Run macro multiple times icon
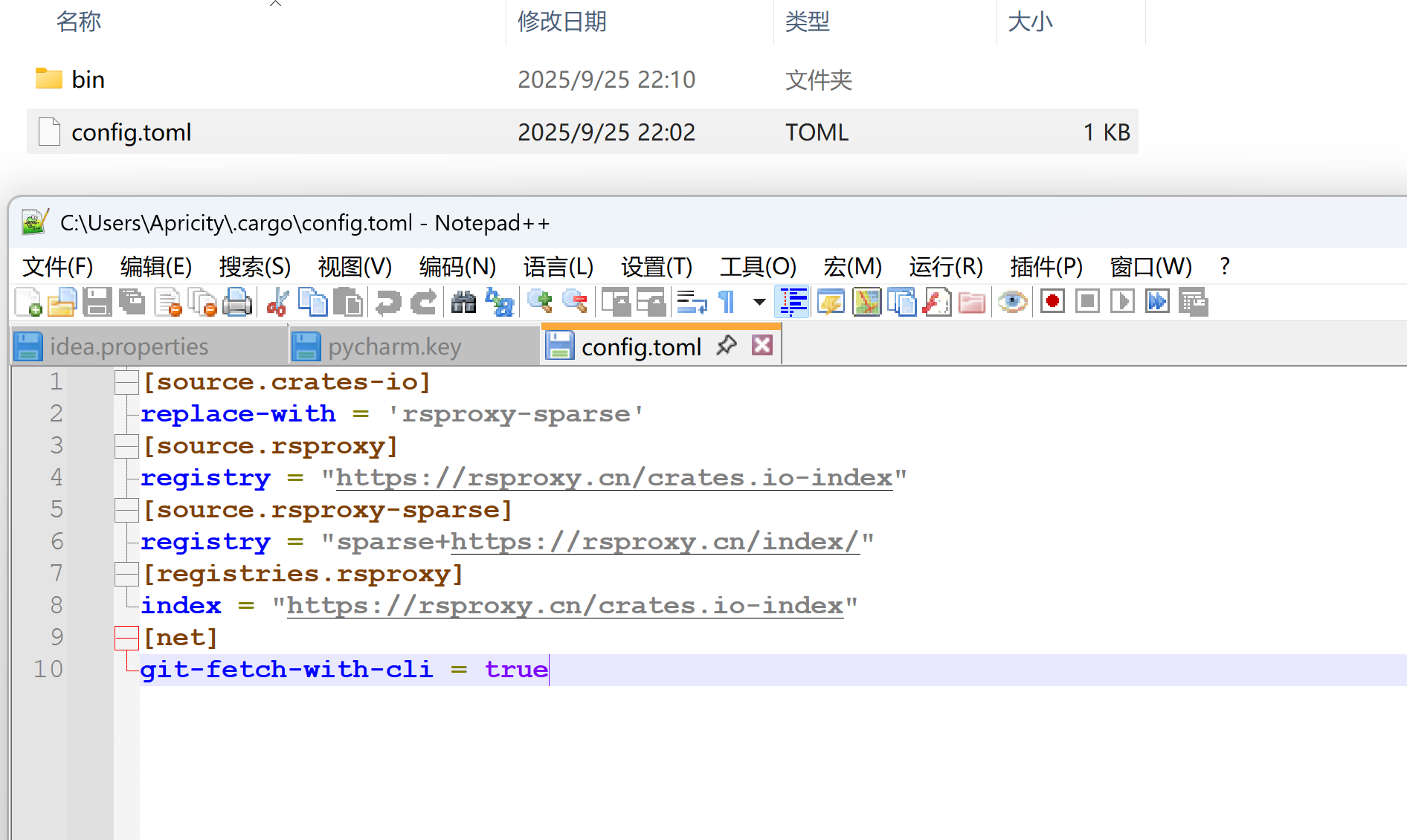The image size is (1407, 840). 1157,302
